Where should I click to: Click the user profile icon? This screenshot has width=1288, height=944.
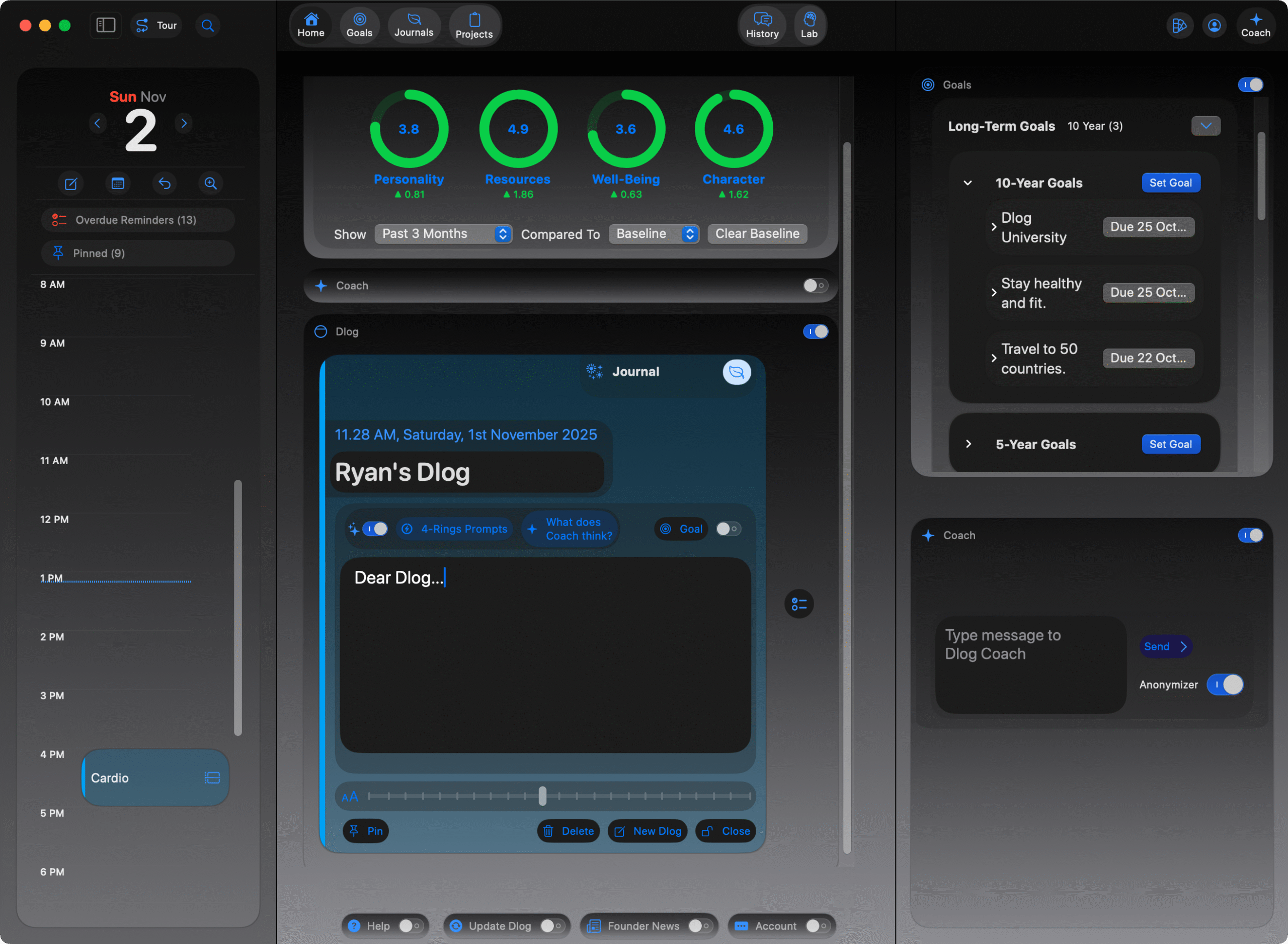tap(1214, 26)
